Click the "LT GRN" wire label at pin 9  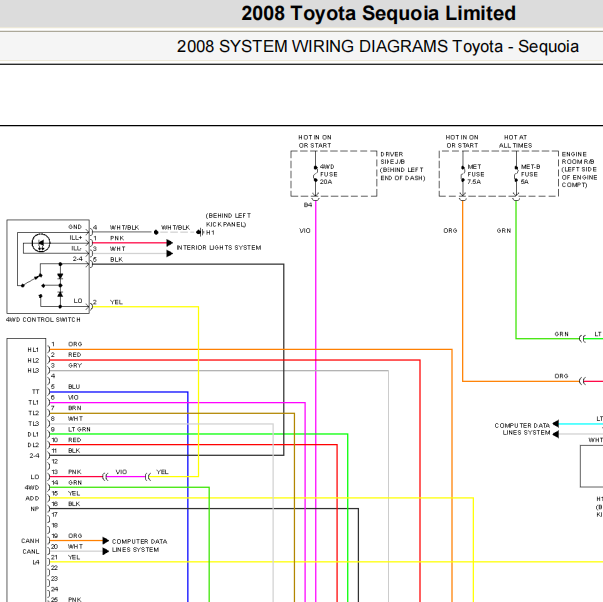79,429
